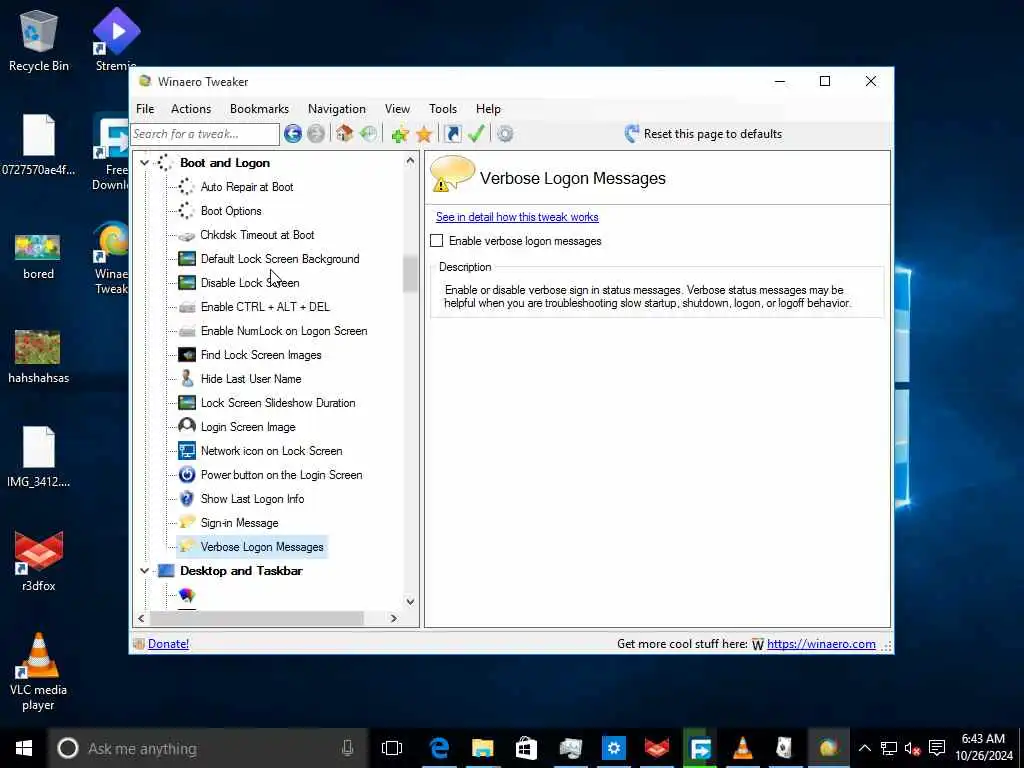Click inside the 'Search for a tweak' field
The image size is (1024, 768).
point(205,134)
